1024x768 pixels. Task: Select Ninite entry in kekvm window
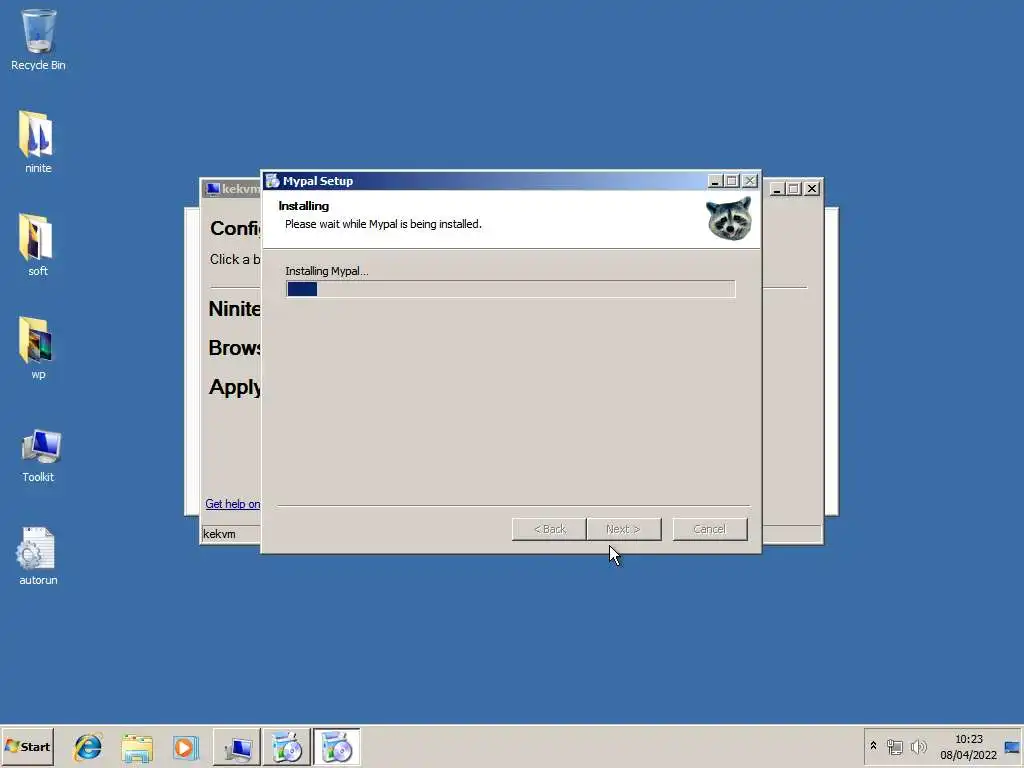[x=234, y=309]
